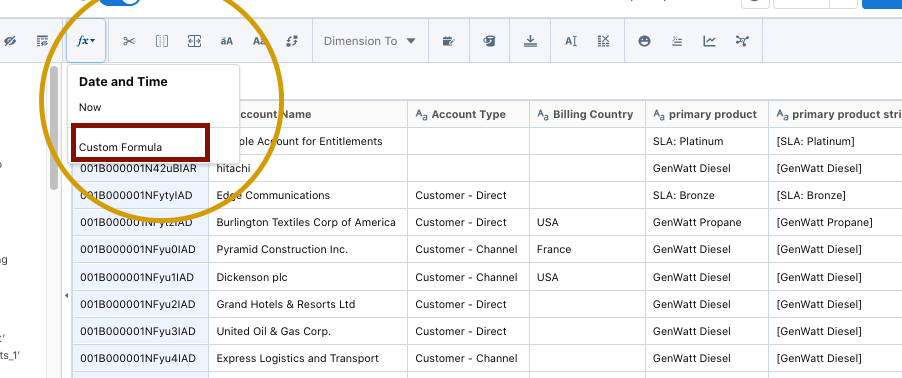
Task: Click the line chart predict icon
Action: point(709,41)
